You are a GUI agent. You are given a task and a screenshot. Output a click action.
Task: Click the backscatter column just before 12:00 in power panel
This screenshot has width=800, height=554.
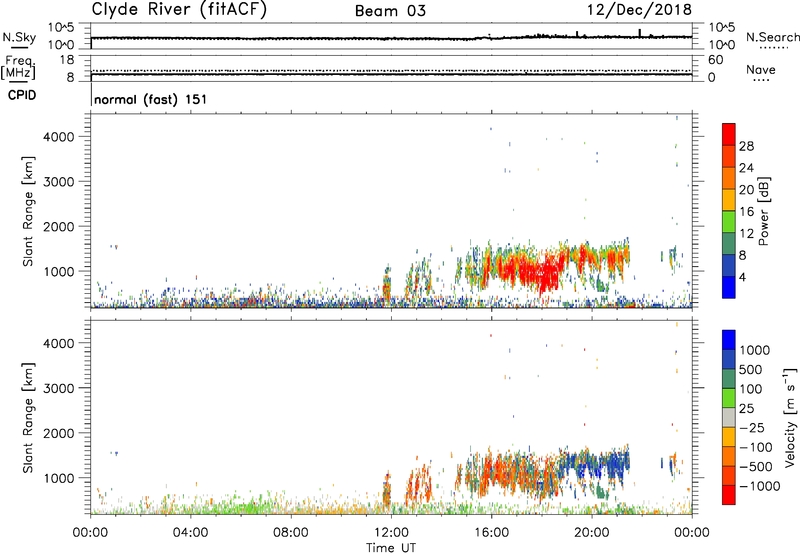(x=387, y=286)
